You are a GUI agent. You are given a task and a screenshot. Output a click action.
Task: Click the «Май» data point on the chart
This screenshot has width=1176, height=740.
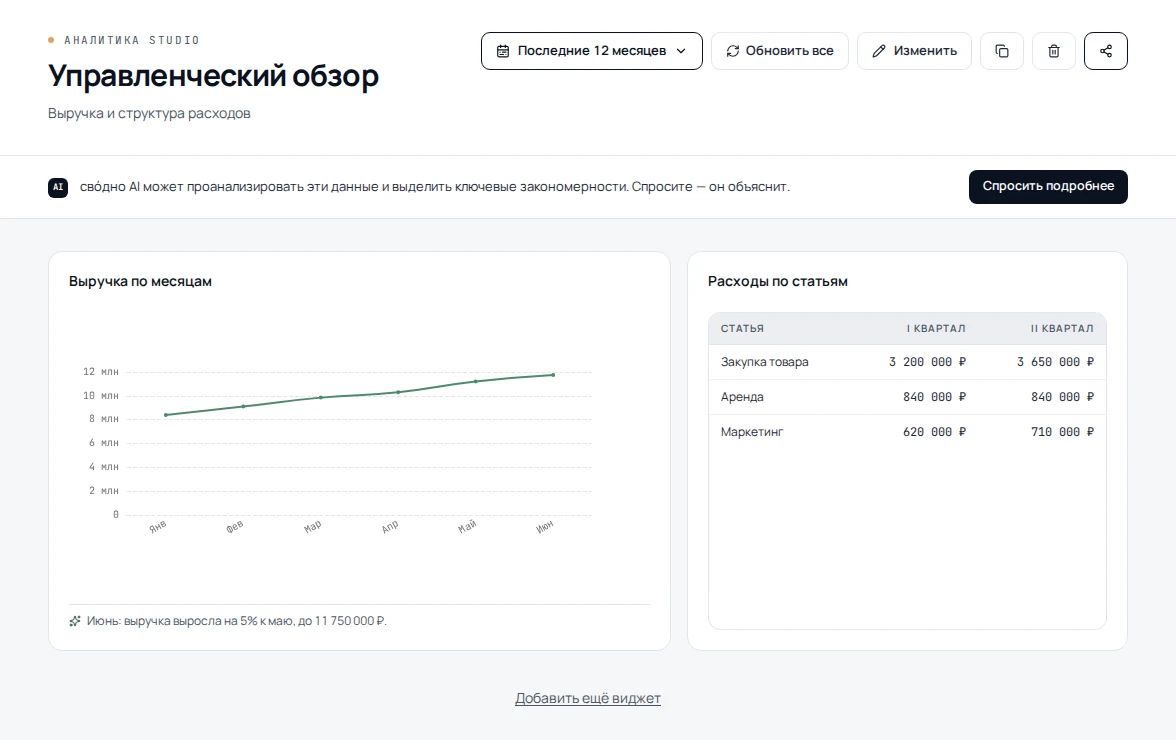476,382
